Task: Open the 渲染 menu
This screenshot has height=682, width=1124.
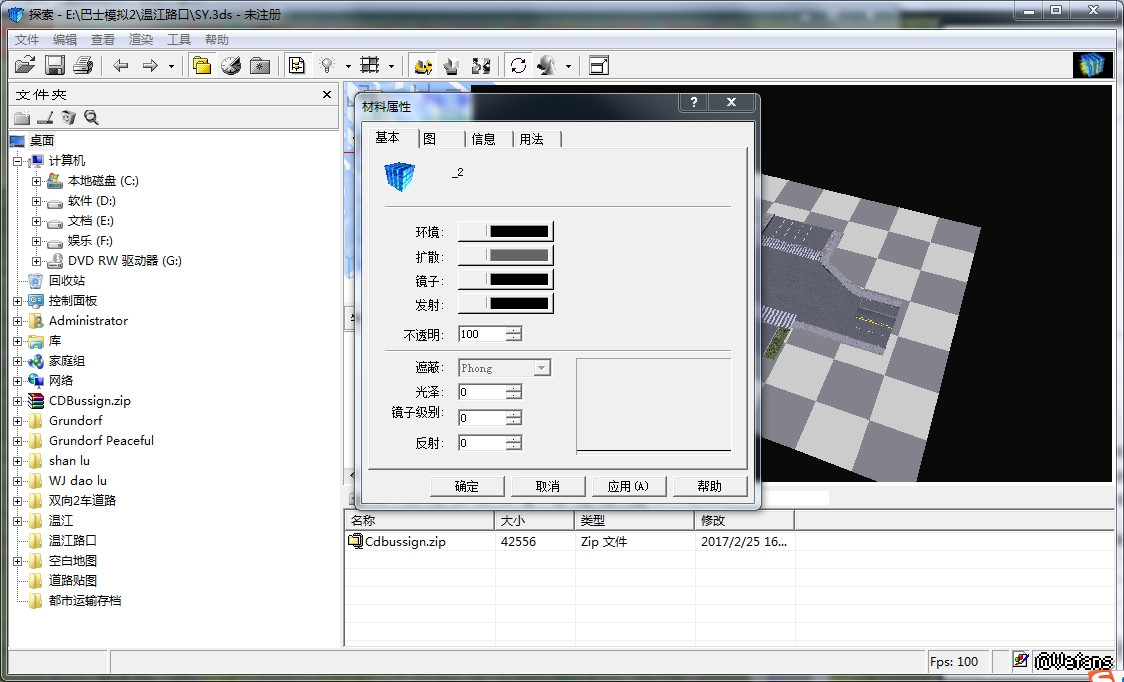Action: [x=141, y=40]
